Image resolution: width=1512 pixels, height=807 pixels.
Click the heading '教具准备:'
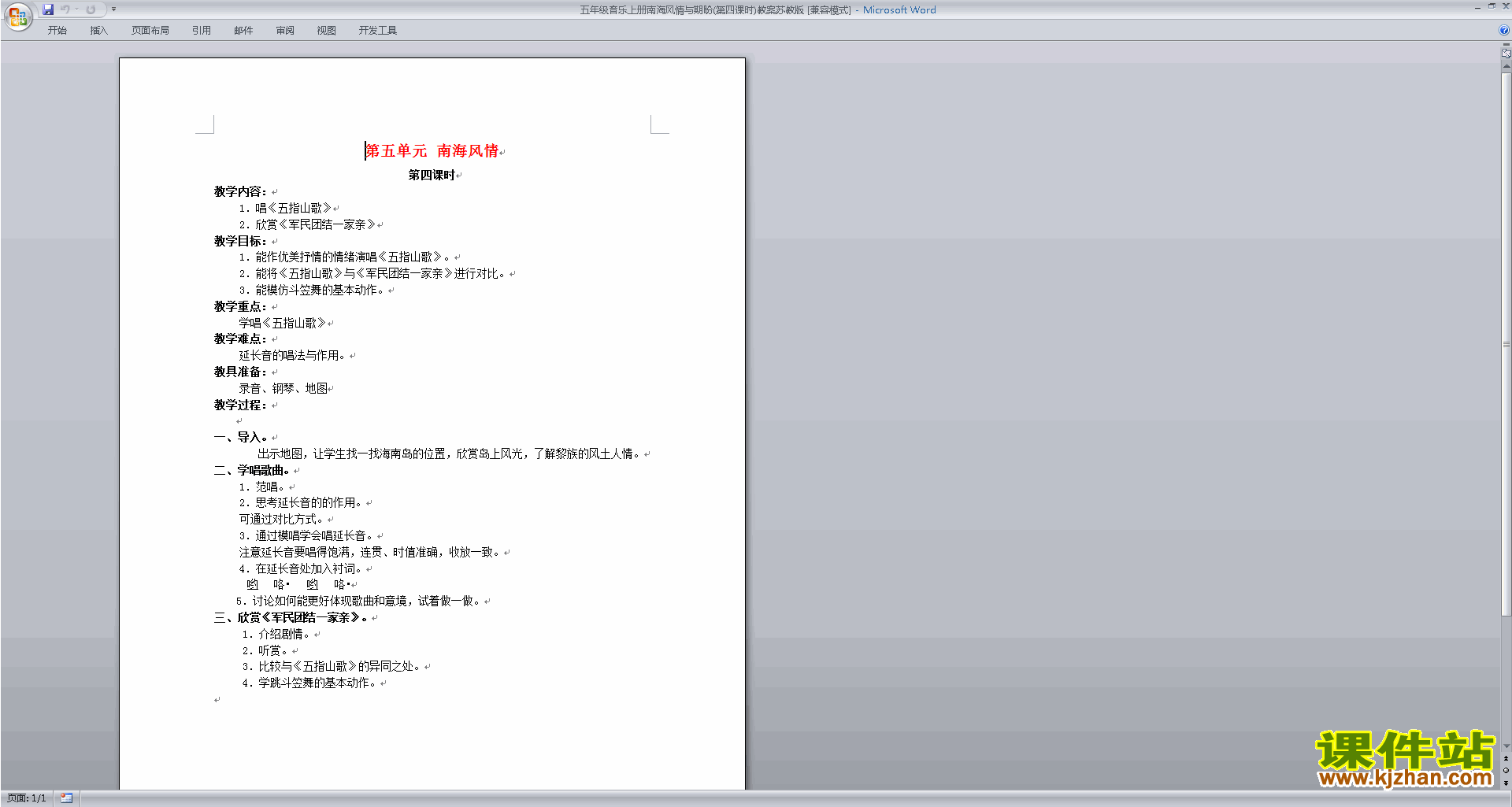[241, 372]
